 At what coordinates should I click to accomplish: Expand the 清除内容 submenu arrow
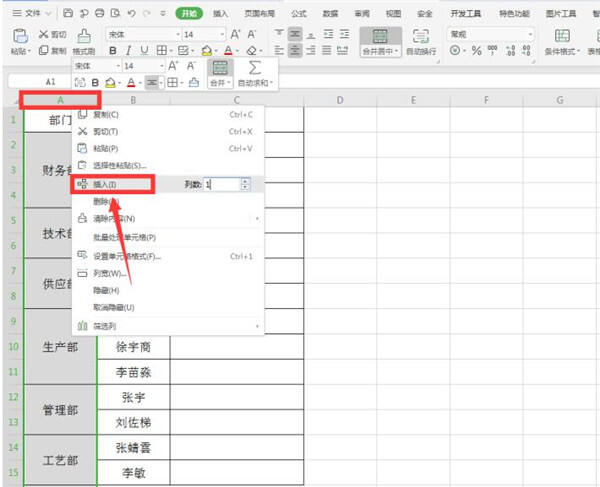point(257,219)
